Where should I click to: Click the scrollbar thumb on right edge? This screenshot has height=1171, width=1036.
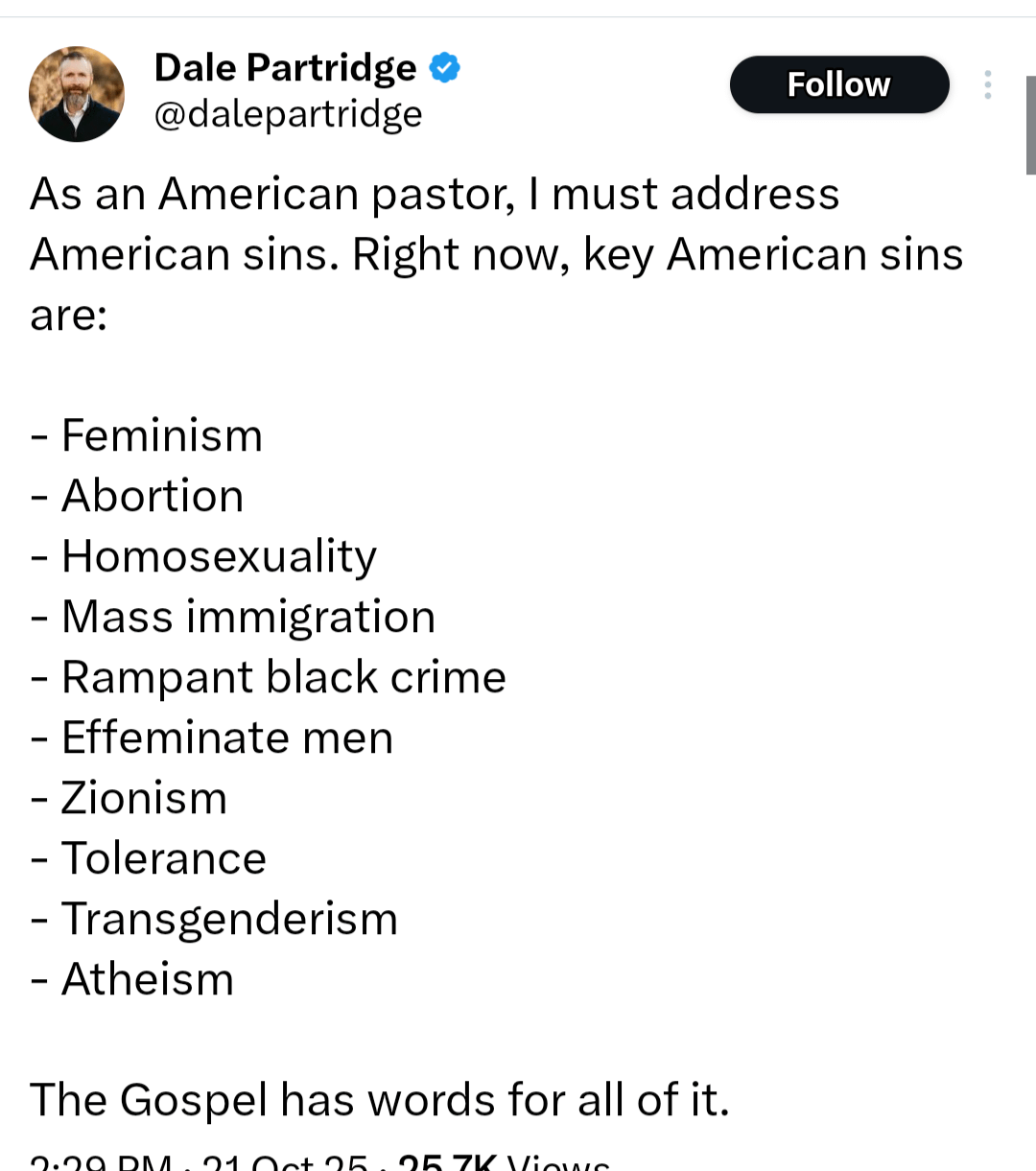pyautogui.click(x=1030, y=125)
